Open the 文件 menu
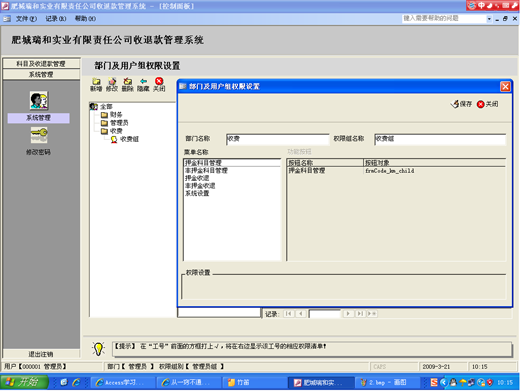Screen dimensions: 520x391 pyautogui.click(x=26, y=19)
